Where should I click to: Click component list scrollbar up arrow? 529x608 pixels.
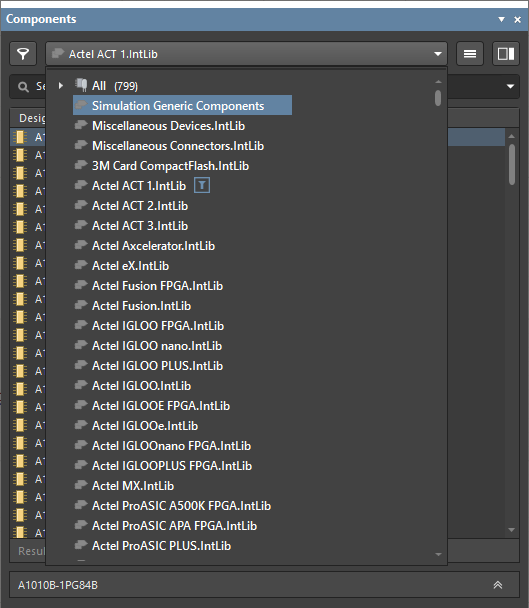pos(511,136)
